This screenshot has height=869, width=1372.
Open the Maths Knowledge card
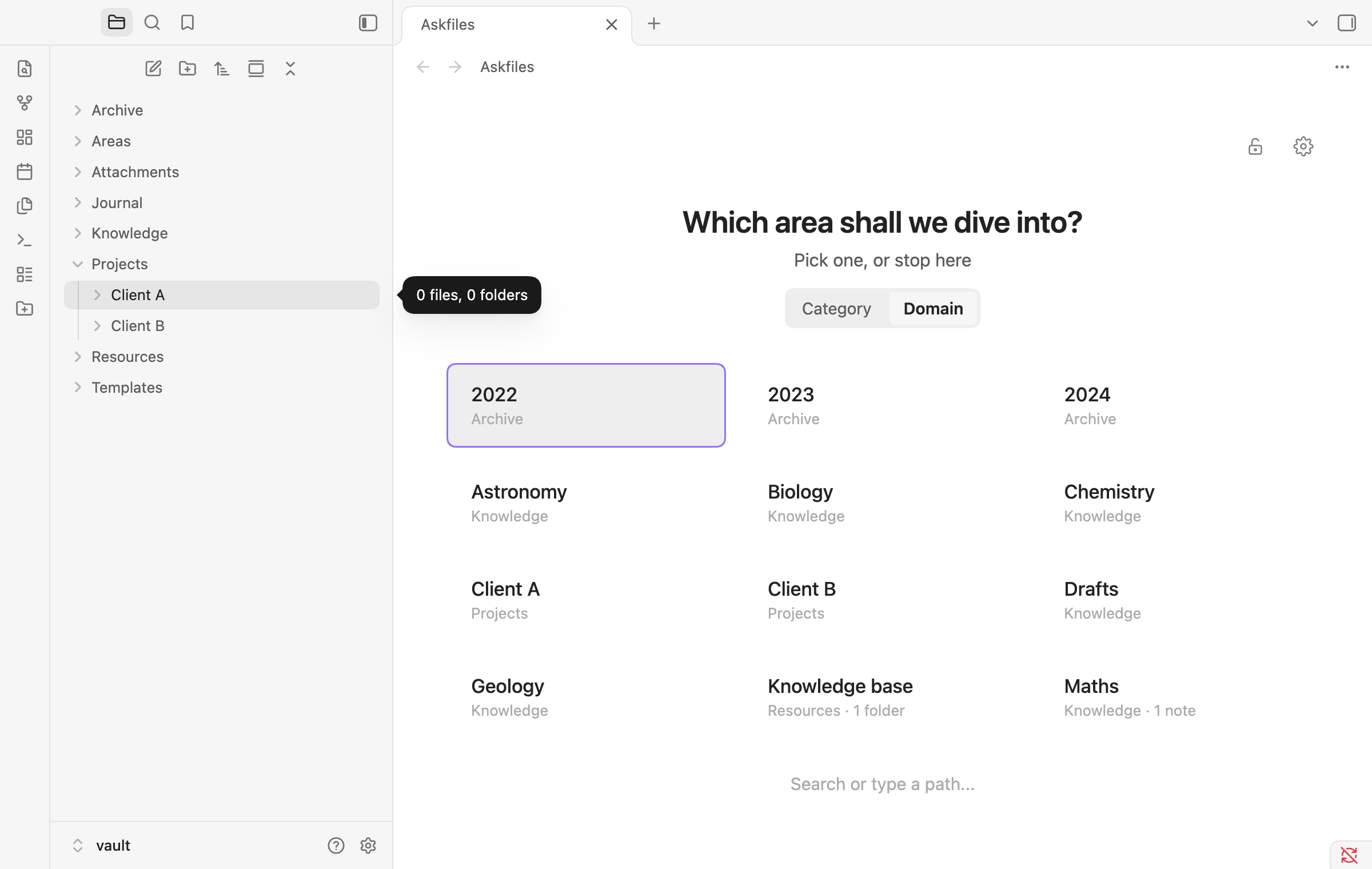1179,697
